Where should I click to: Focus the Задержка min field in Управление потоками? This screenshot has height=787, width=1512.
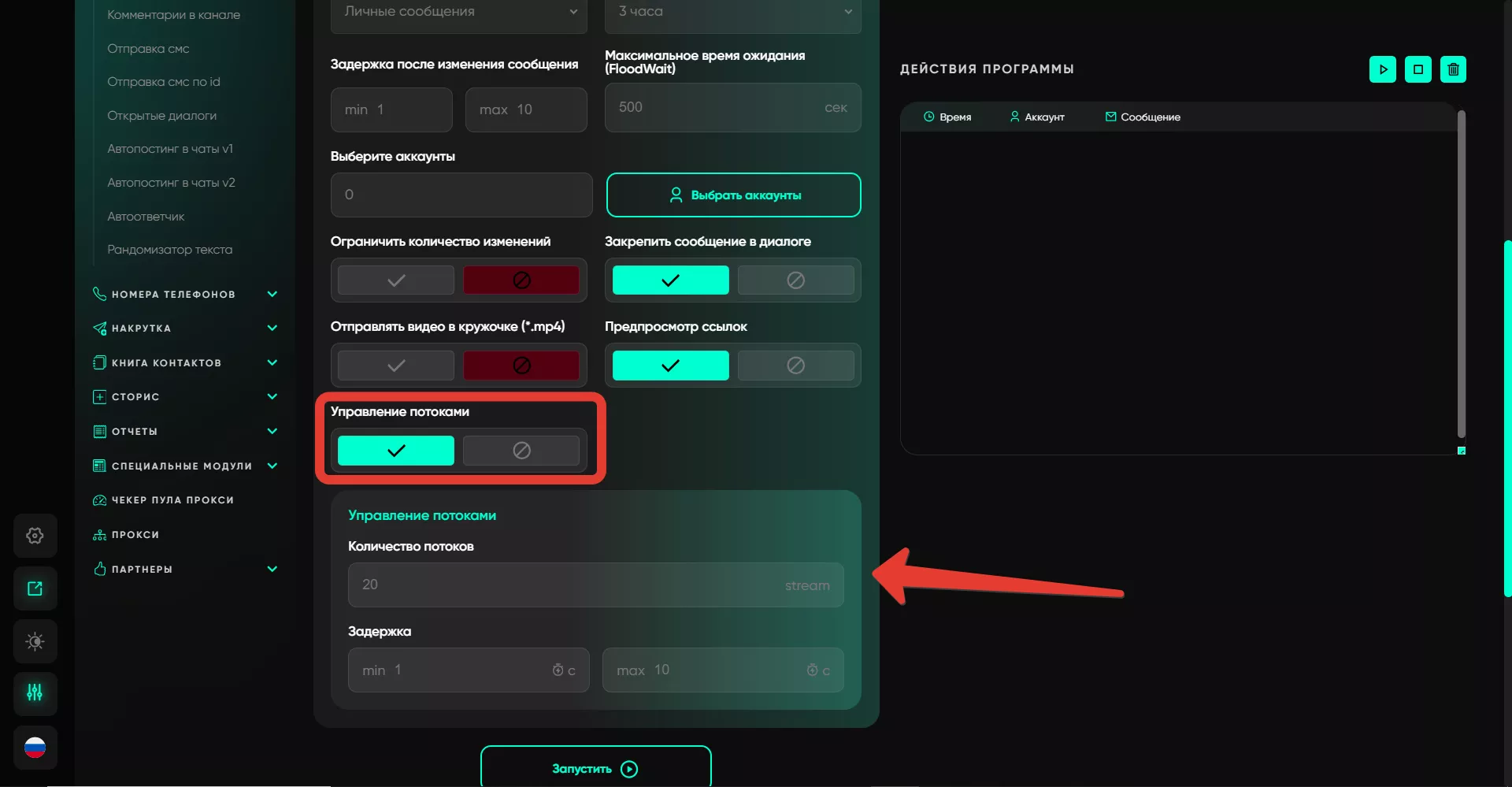(x=469, y=670)
